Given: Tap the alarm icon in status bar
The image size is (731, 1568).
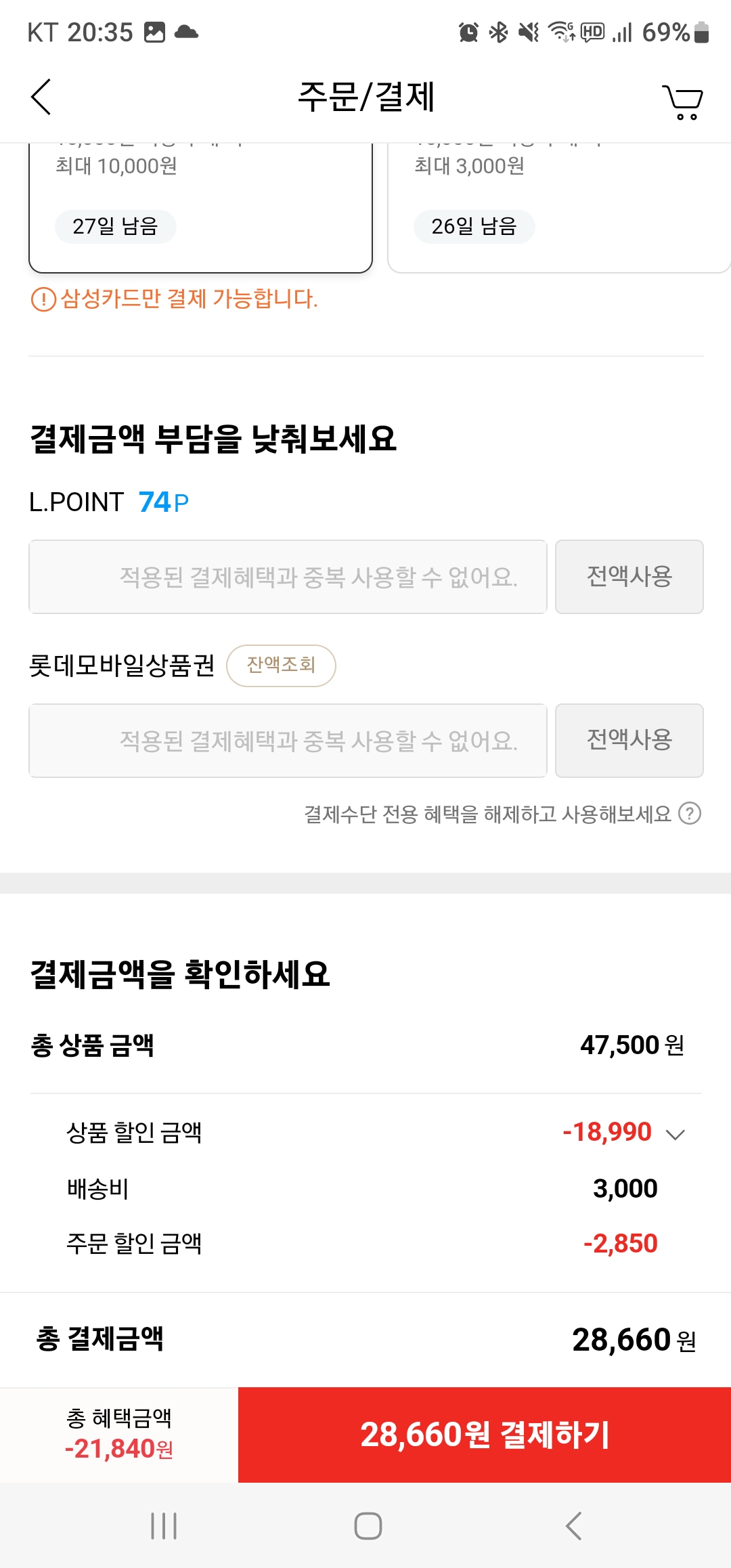Looking at the screenshot, I should (x=468, y=32).
